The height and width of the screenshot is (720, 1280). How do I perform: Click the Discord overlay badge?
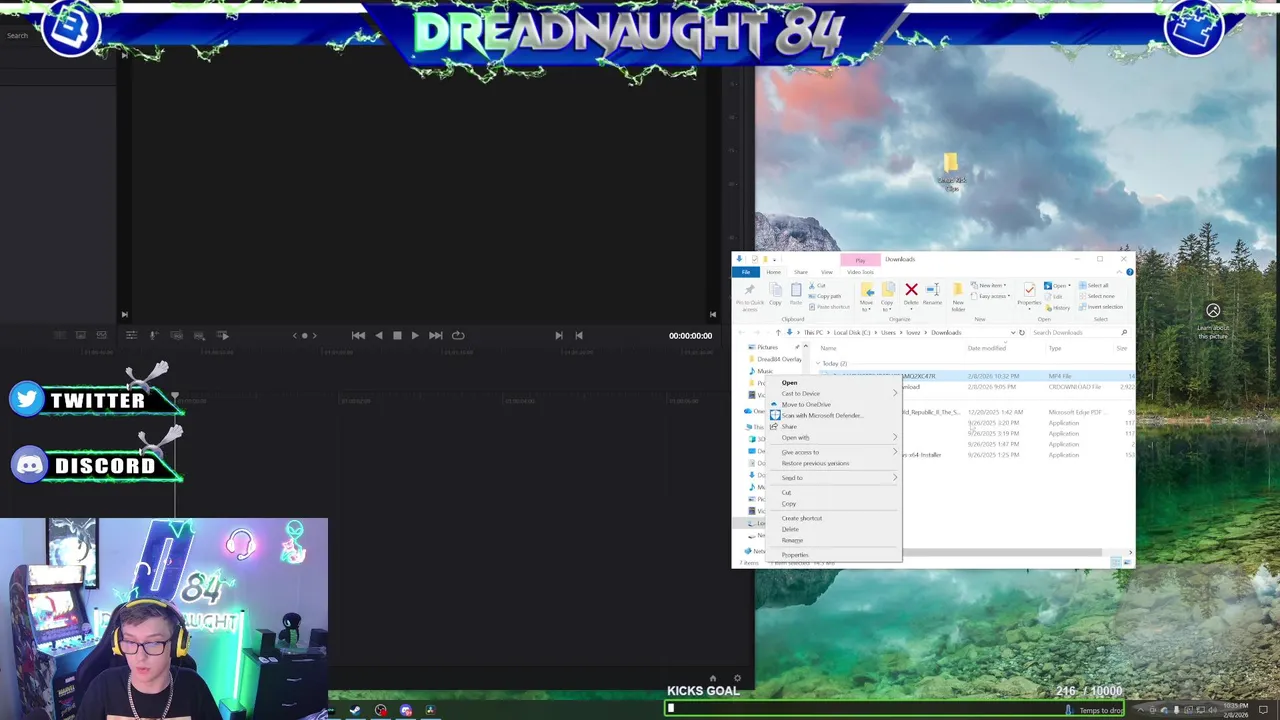95,465
